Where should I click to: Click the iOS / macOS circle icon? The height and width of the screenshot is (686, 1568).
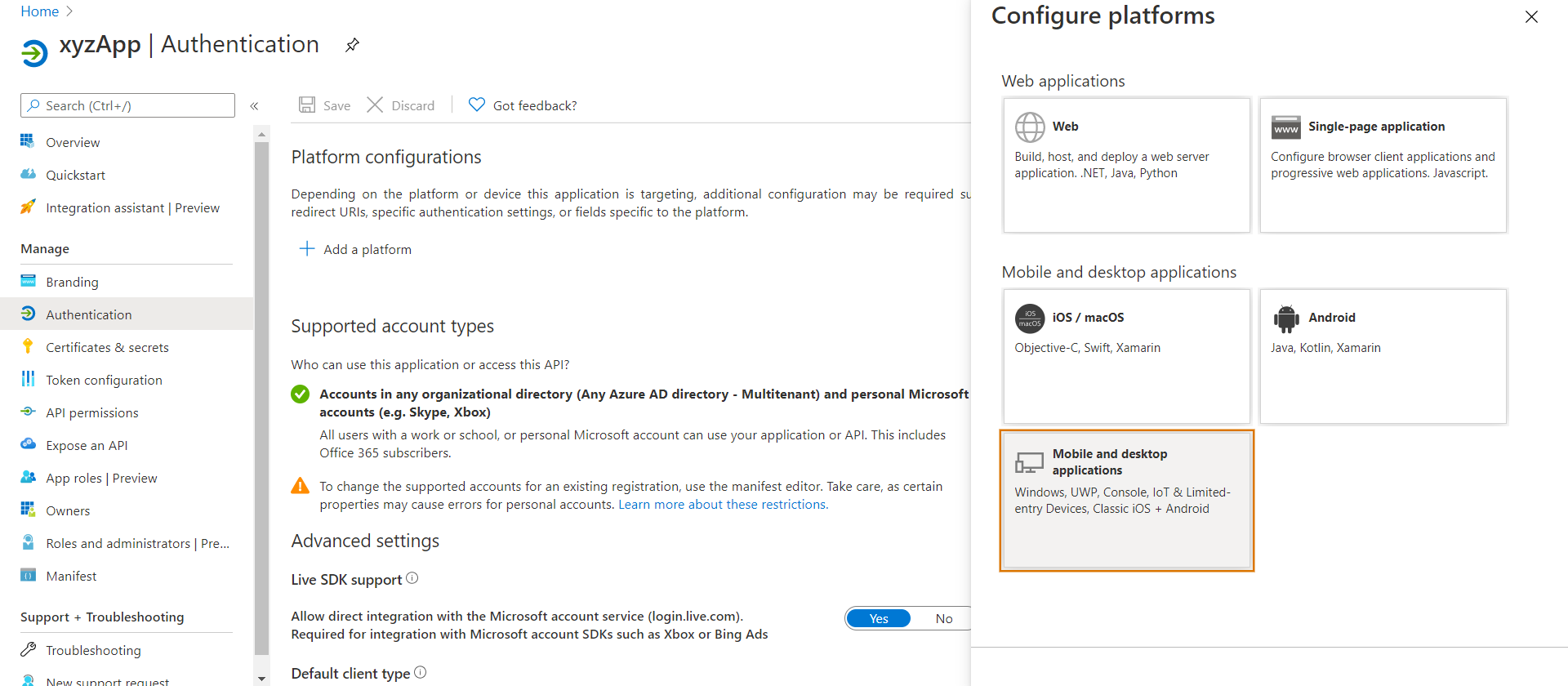coord(1030,318)
